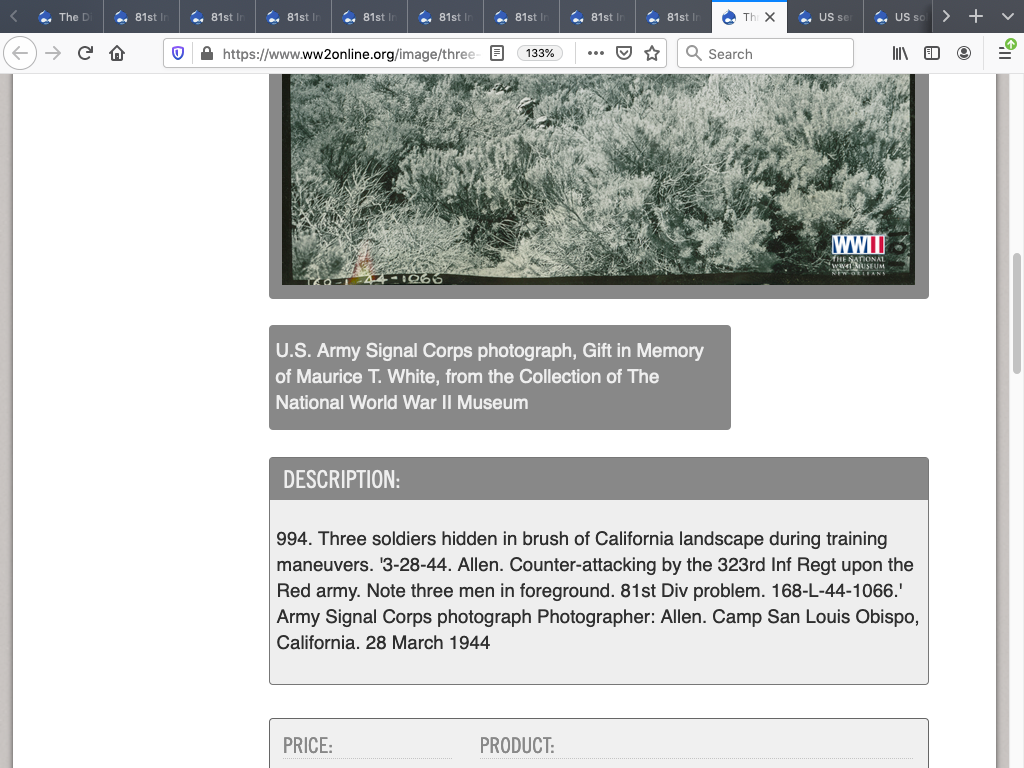Image resolution: width=1024 pixels, height=768 pixels.
Task: Go to the Firefox home page
Action: [x=117, y=54]
